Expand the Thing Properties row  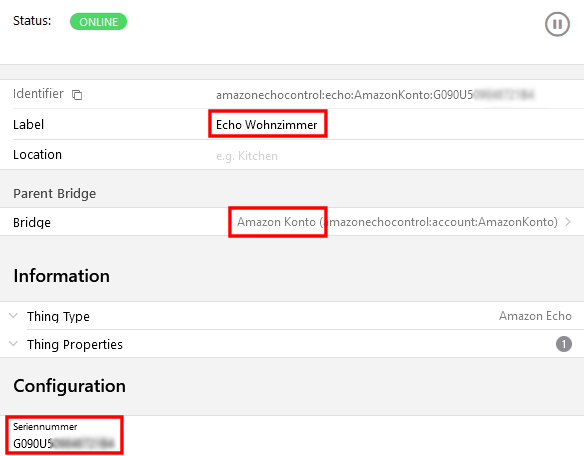(x=292, y=344)
